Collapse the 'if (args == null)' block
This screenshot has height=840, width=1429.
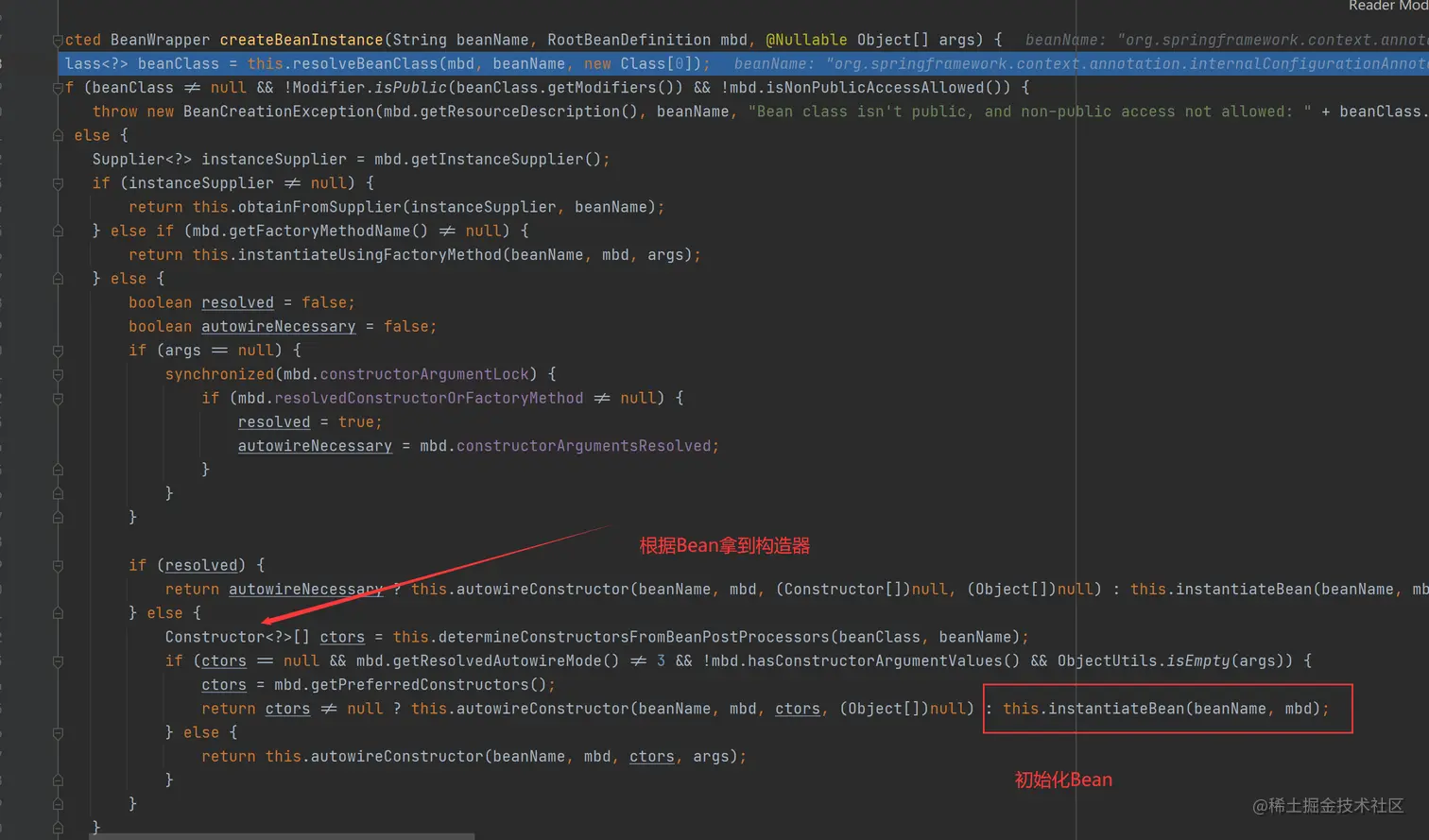[58, 351]
